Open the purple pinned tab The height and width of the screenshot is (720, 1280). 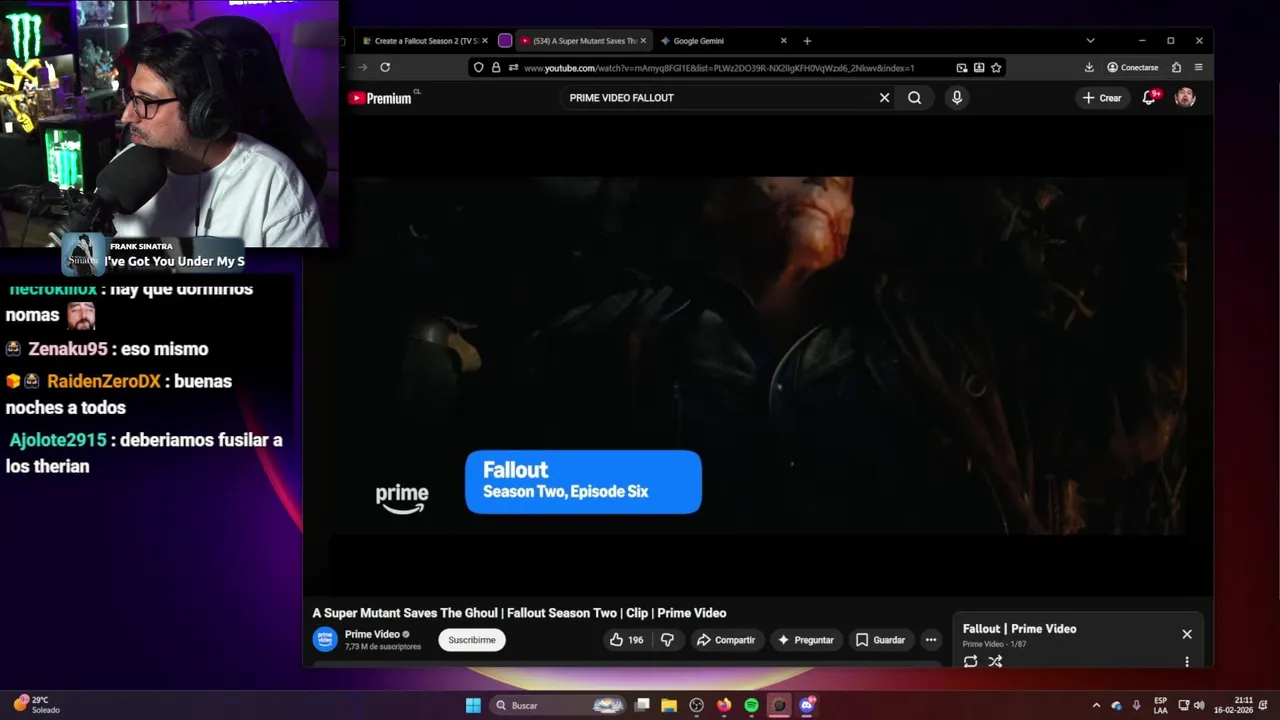tap(505, 41)
